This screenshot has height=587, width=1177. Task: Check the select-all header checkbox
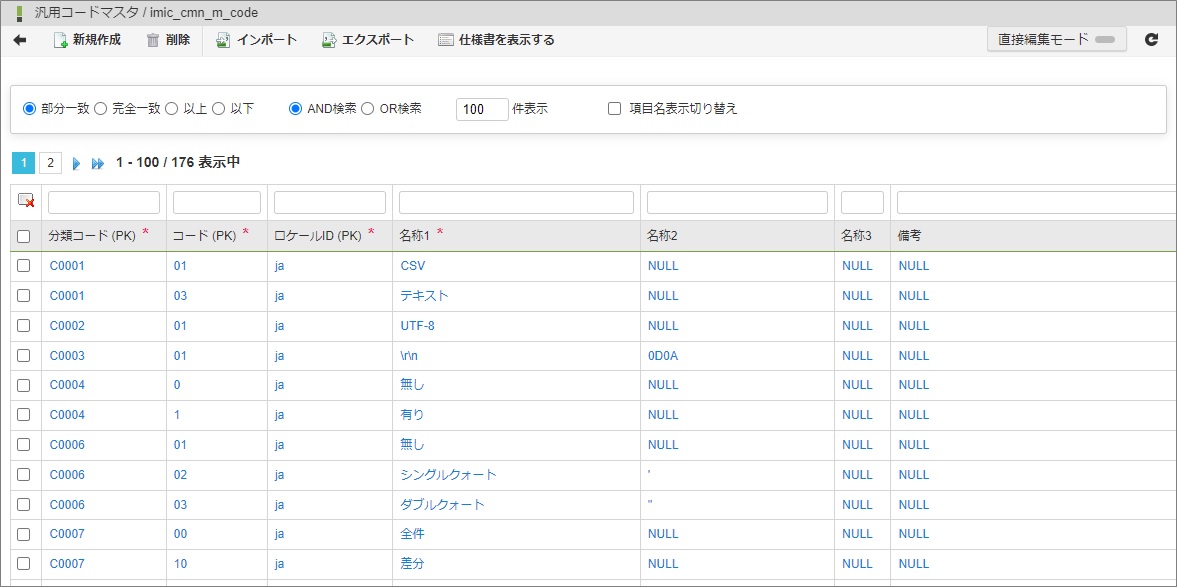coord(24,236)
